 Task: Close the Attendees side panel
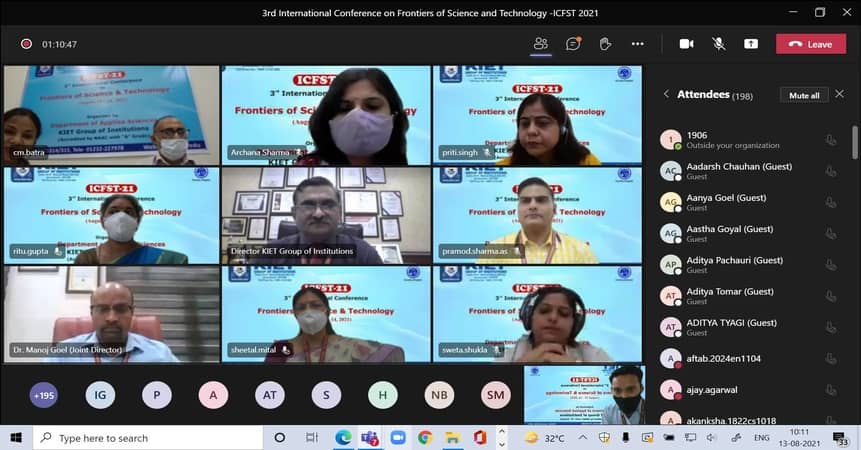click(839, 94)
